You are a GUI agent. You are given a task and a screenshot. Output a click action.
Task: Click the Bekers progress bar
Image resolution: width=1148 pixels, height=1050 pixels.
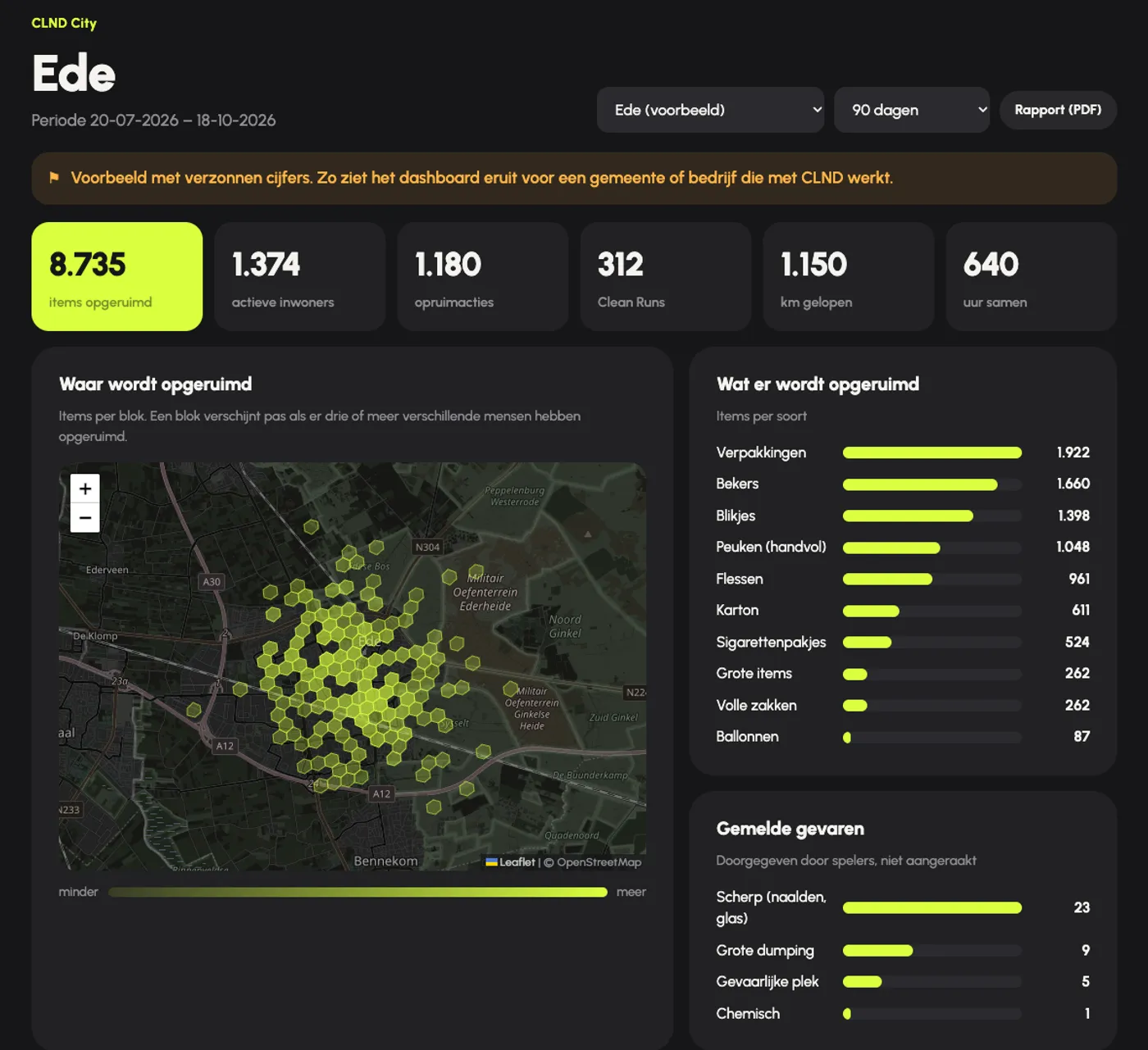(x=932, y=484)
